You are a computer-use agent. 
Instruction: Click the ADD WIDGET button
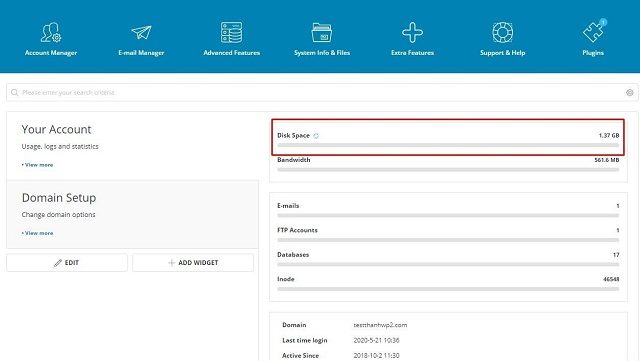point(193,263)
